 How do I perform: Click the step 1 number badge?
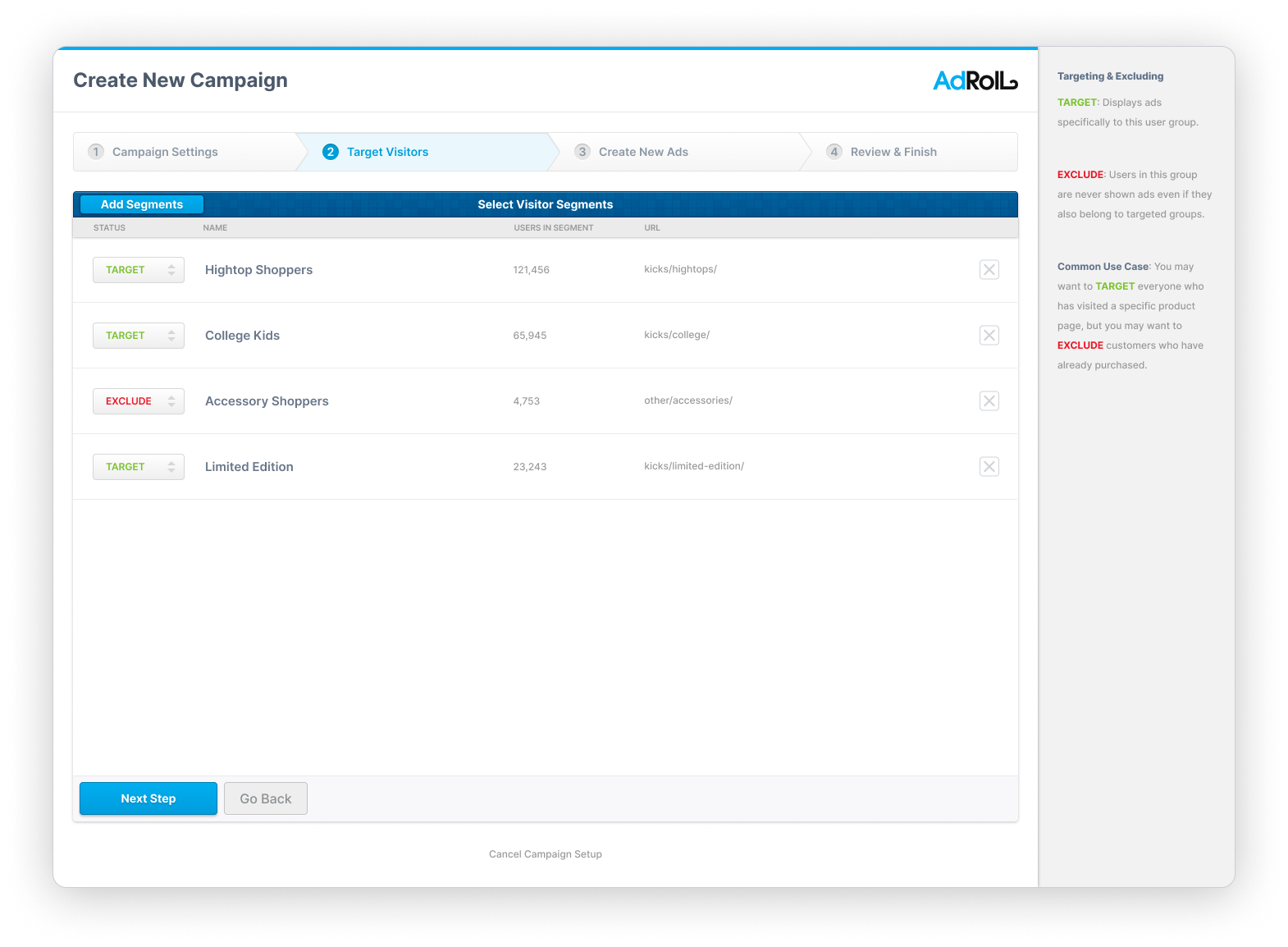tap(96, 152)
